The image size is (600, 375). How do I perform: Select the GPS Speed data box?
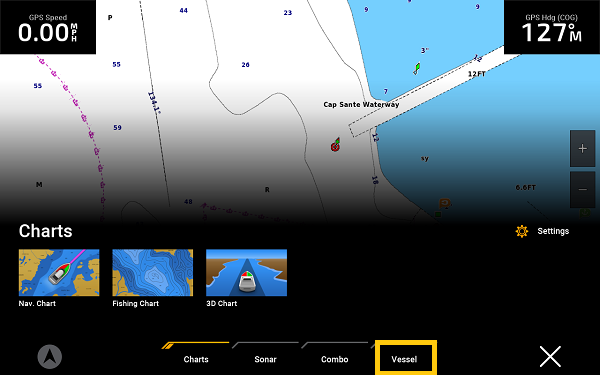coord(48,27)
